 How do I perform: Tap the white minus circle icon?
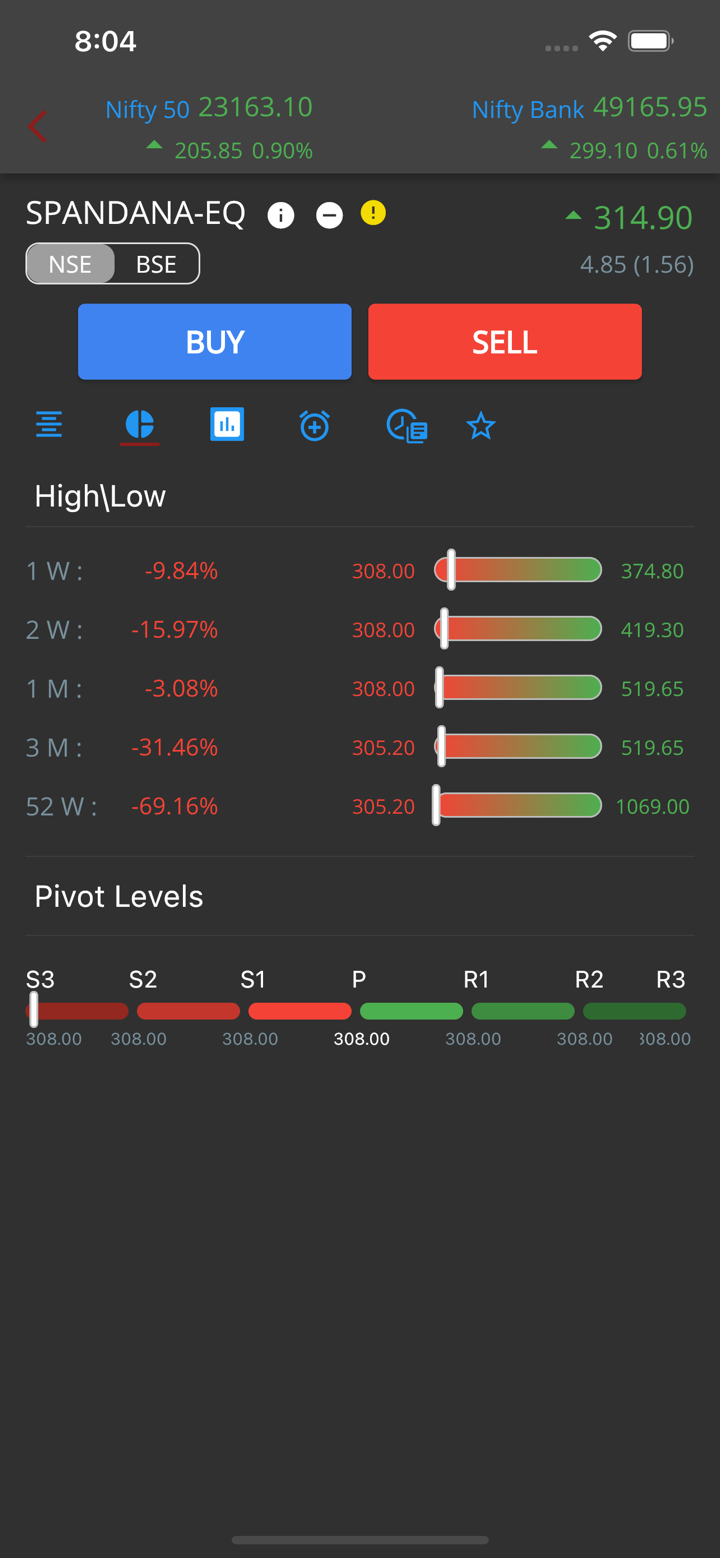coord(329,215)
